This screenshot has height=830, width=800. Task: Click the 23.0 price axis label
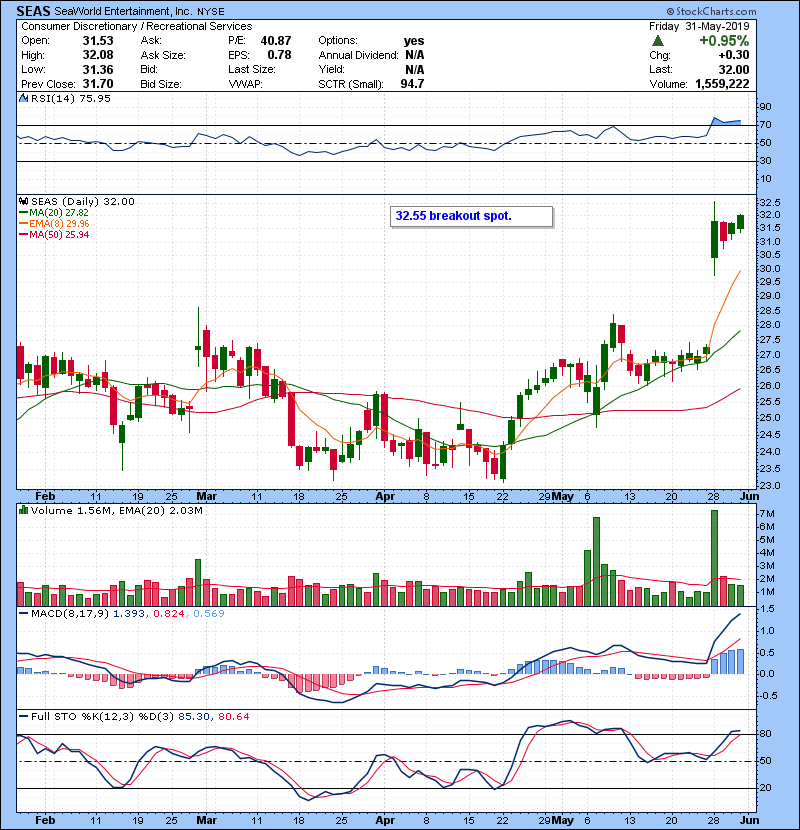click(769, 485)
